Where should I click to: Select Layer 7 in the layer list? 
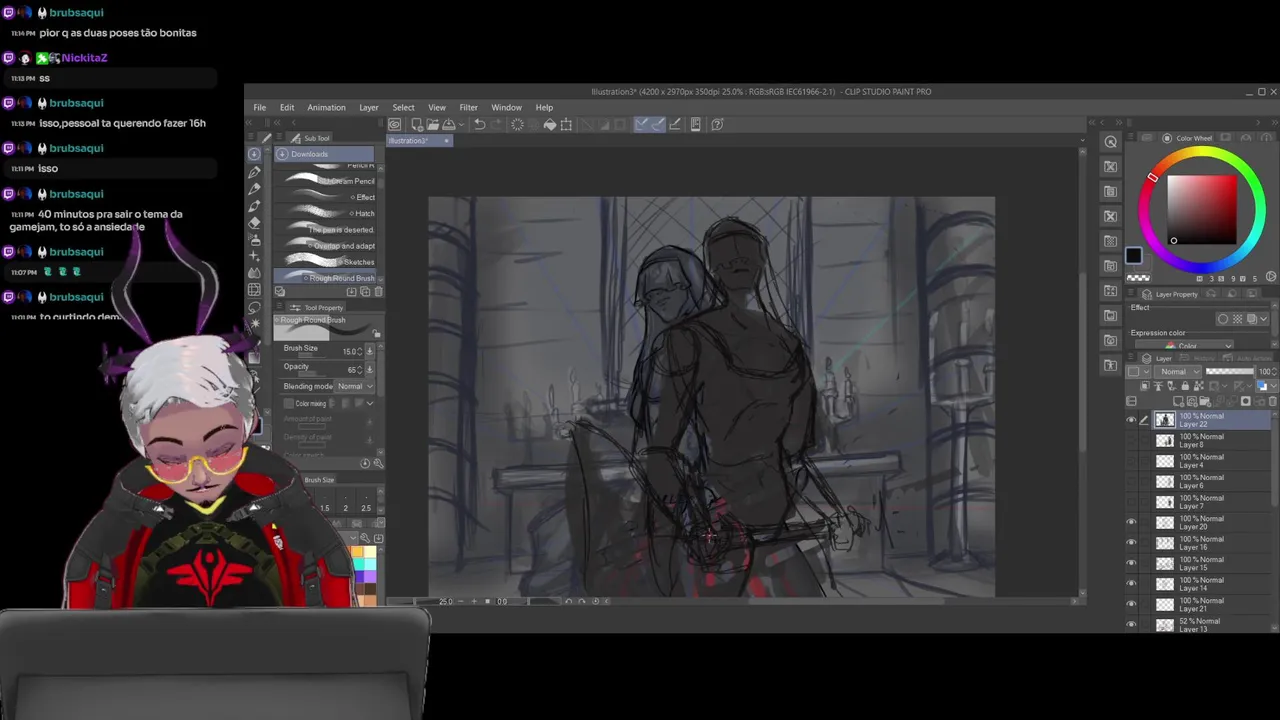(1200, 502)
